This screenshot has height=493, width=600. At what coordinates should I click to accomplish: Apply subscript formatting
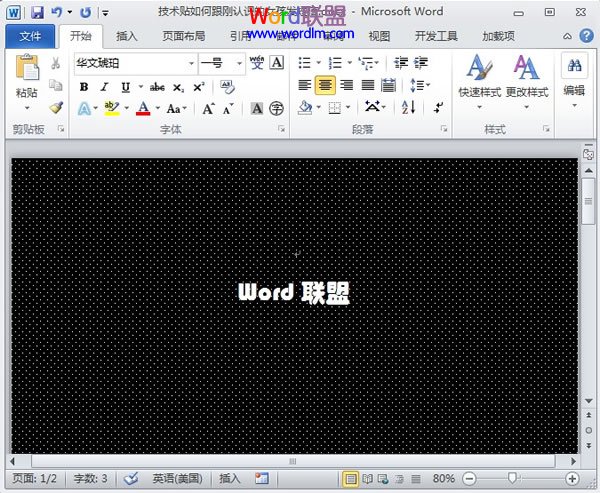178,88
